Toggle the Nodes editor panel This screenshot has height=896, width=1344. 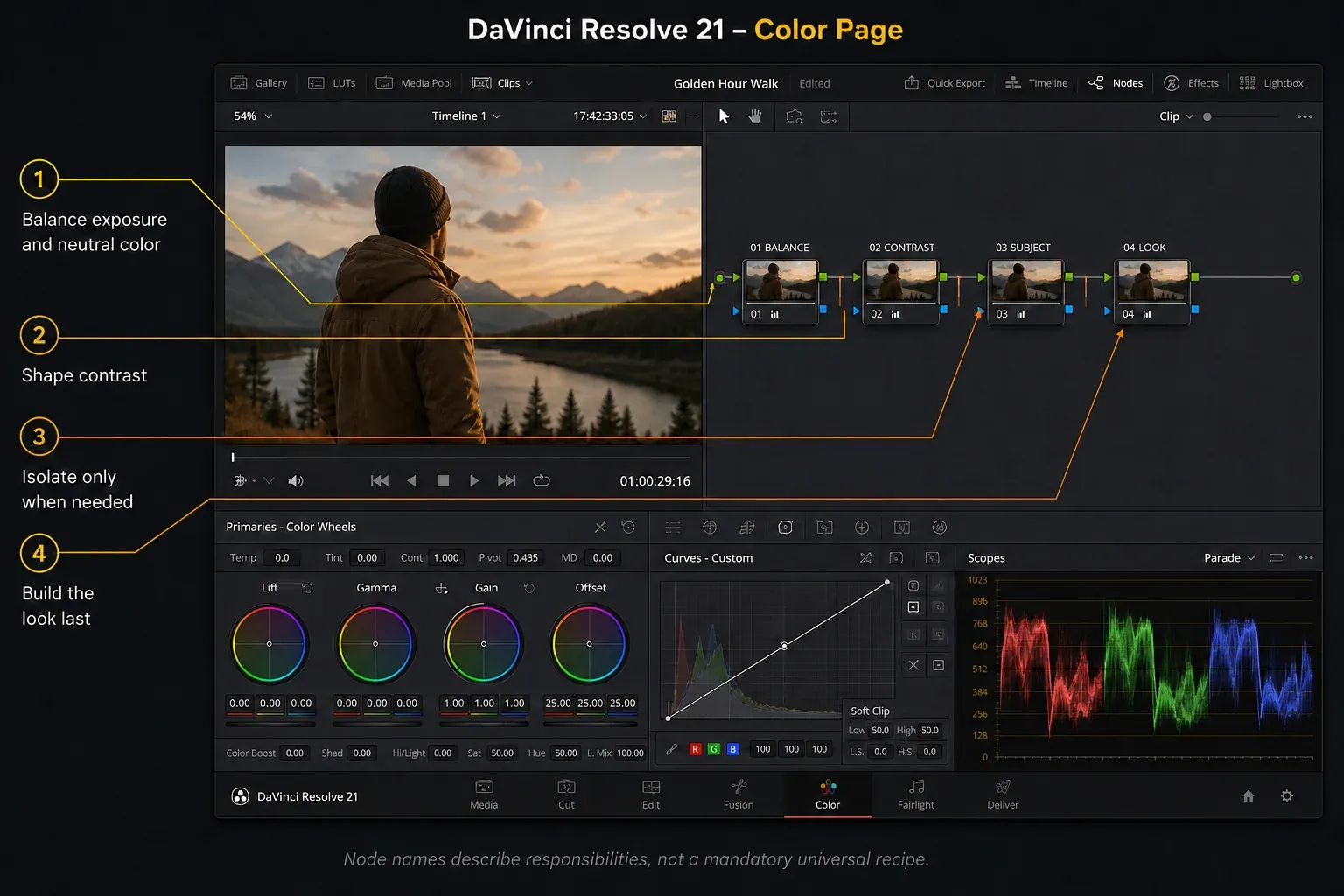pos(1116,83)
